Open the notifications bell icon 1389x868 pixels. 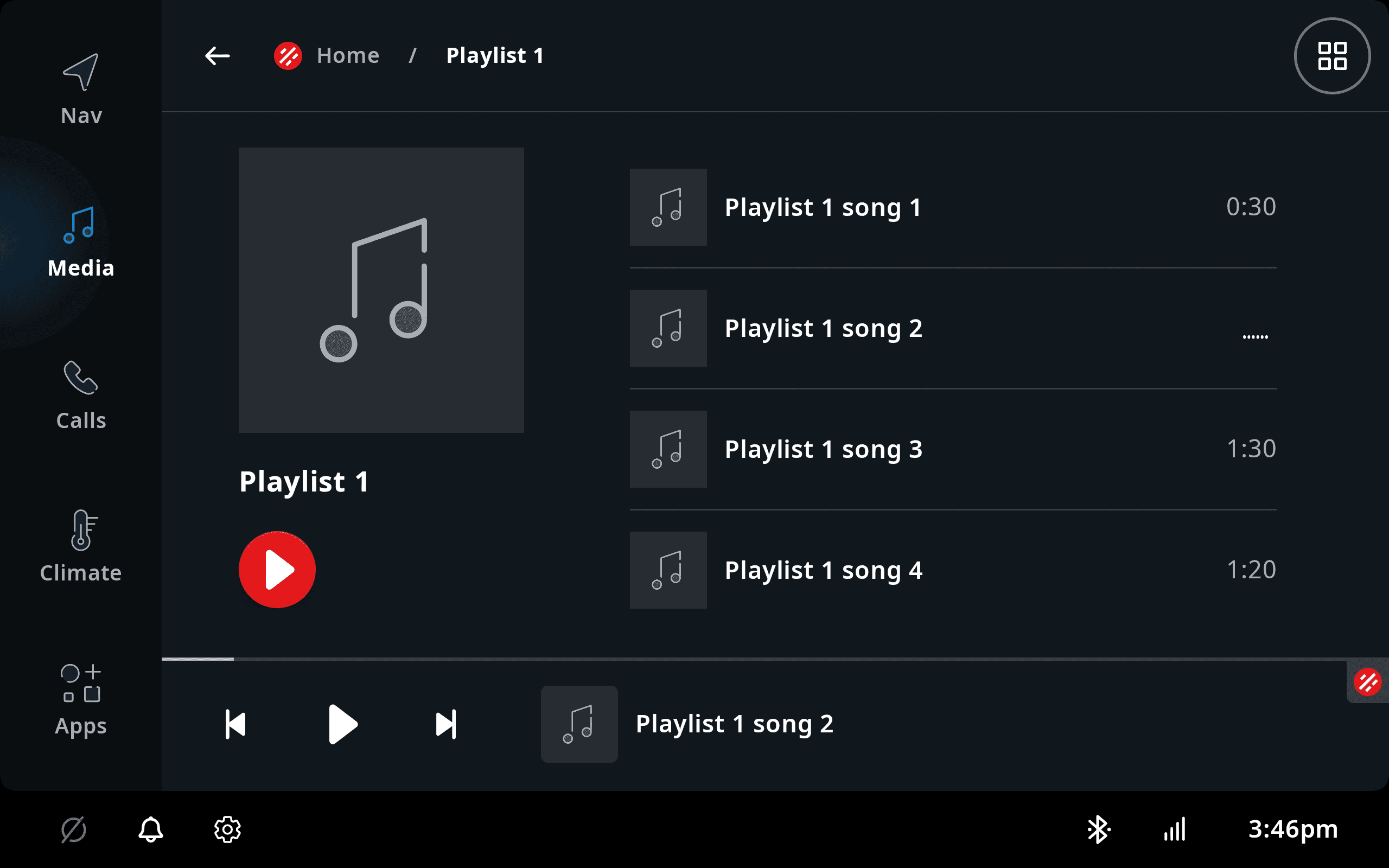point(150,829)
